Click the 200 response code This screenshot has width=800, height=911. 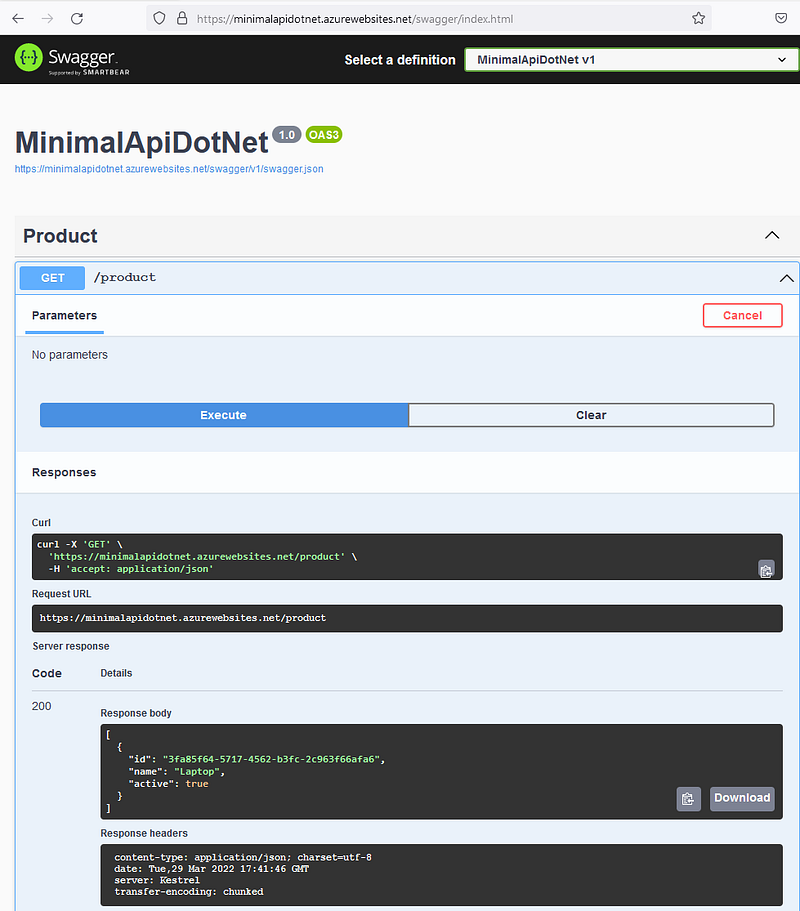[41, 706]
